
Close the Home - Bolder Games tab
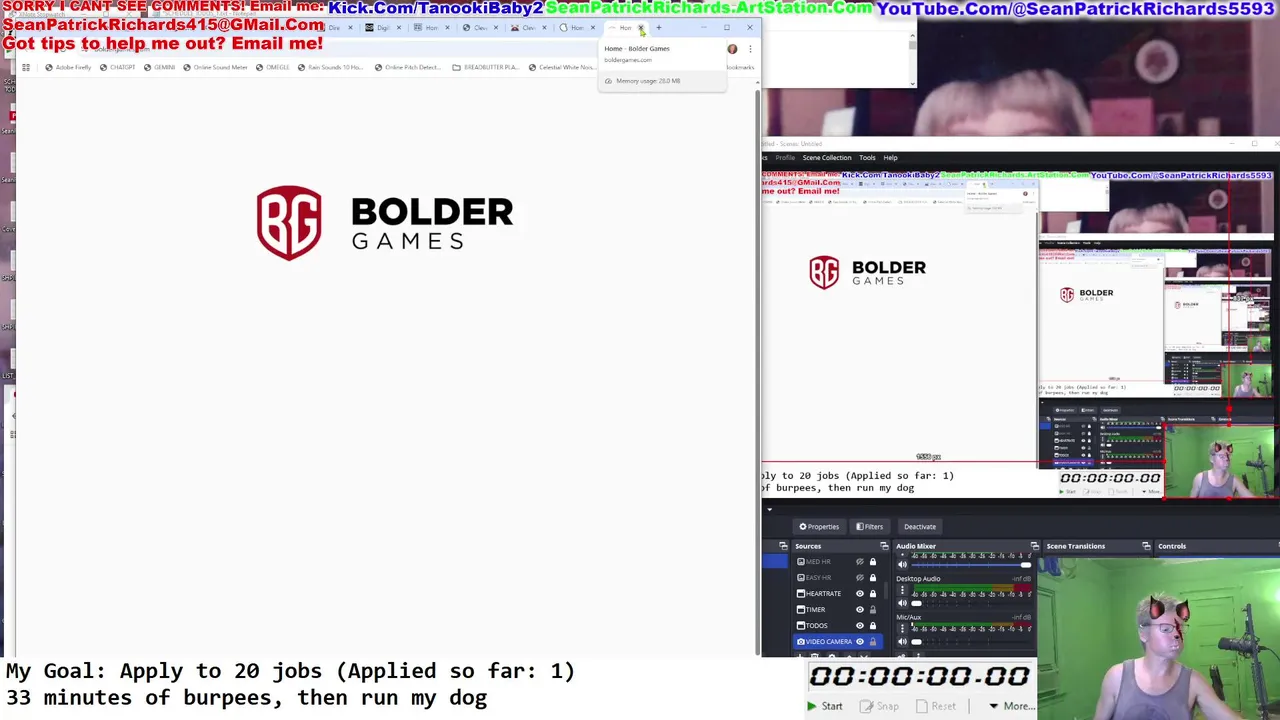641,28
